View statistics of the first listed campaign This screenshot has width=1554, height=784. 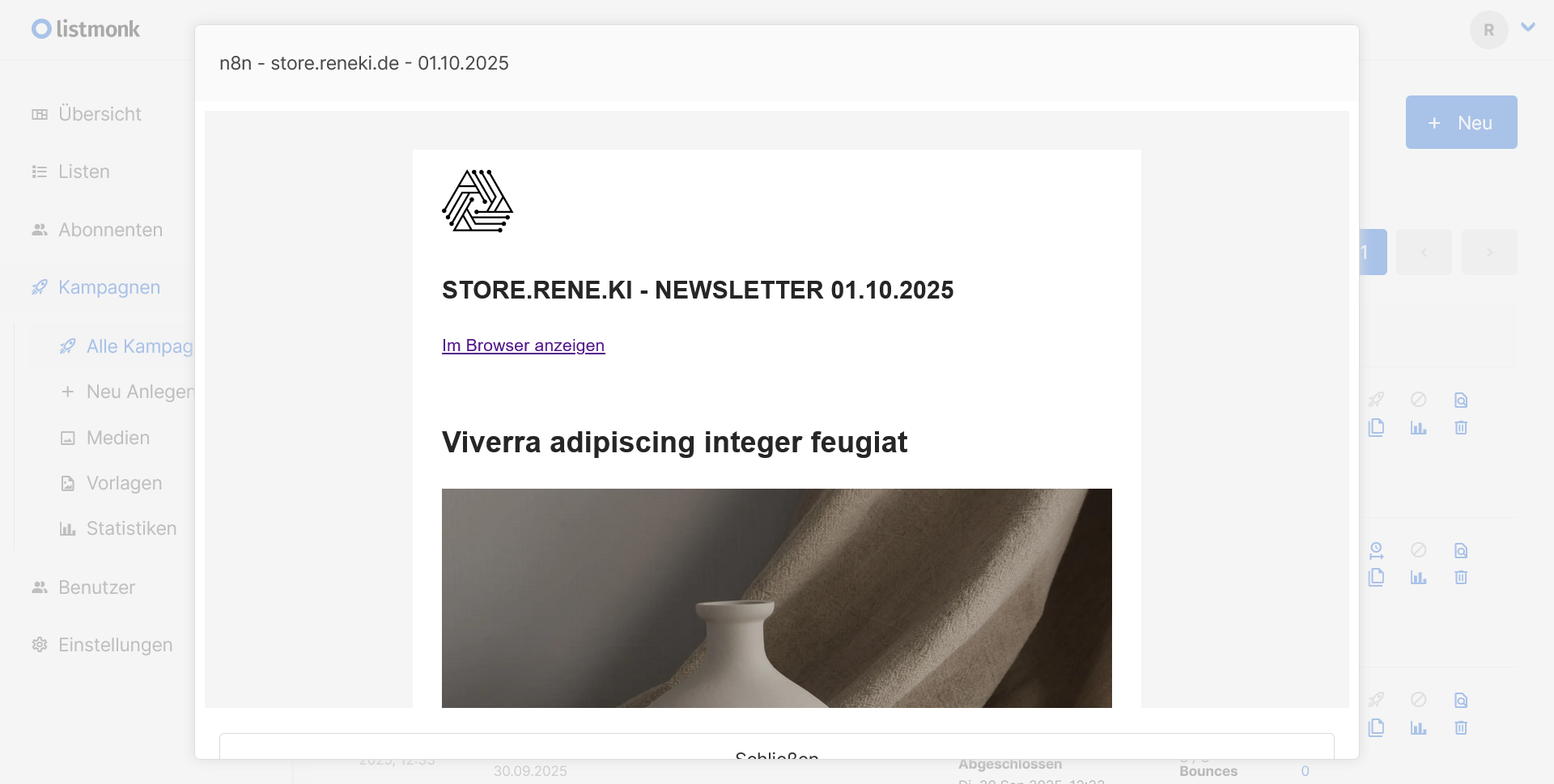pyautogui.click(x=1418, y=427)
